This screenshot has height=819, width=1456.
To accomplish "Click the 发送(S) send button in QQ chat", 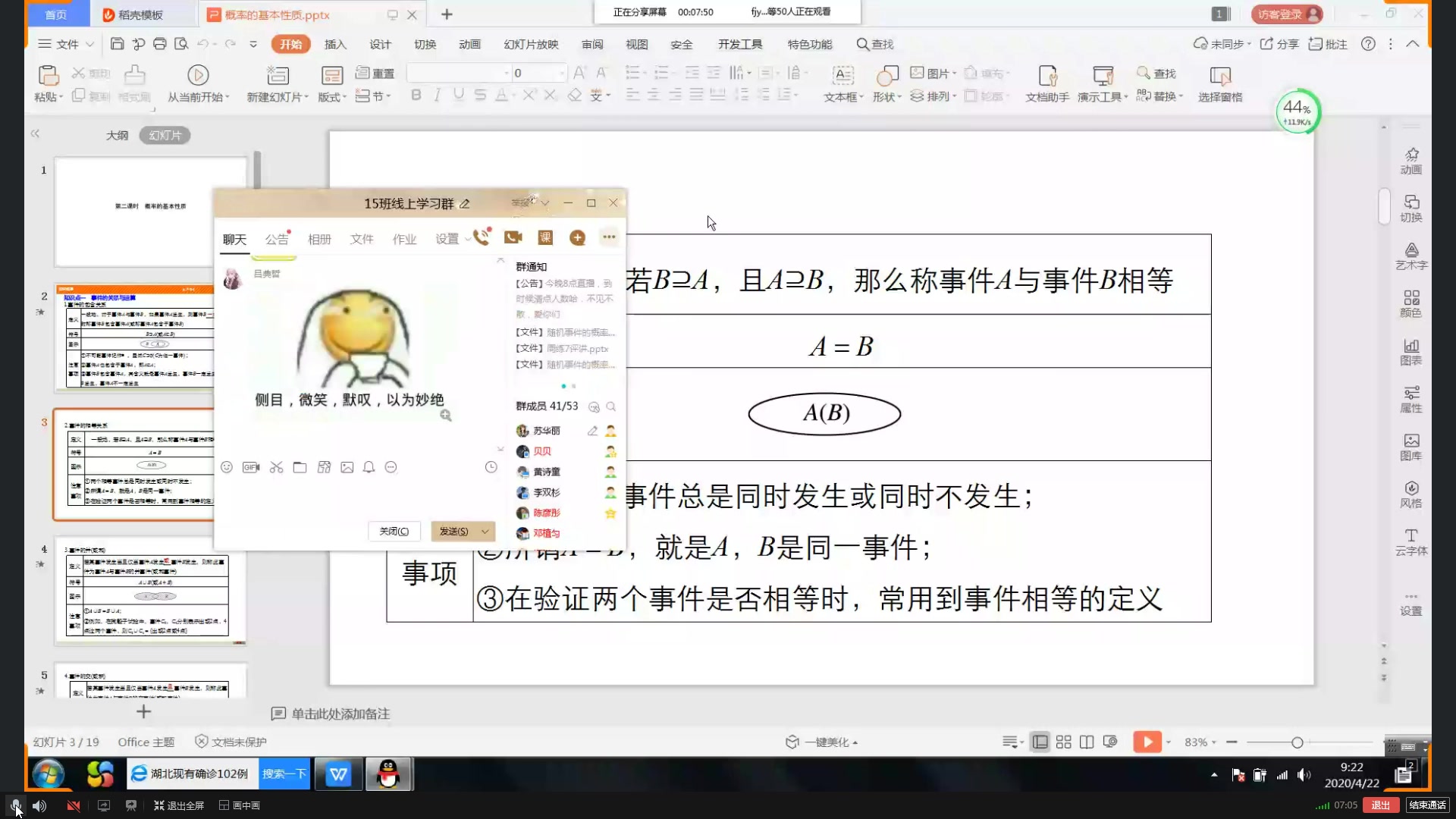I will 455,530.
